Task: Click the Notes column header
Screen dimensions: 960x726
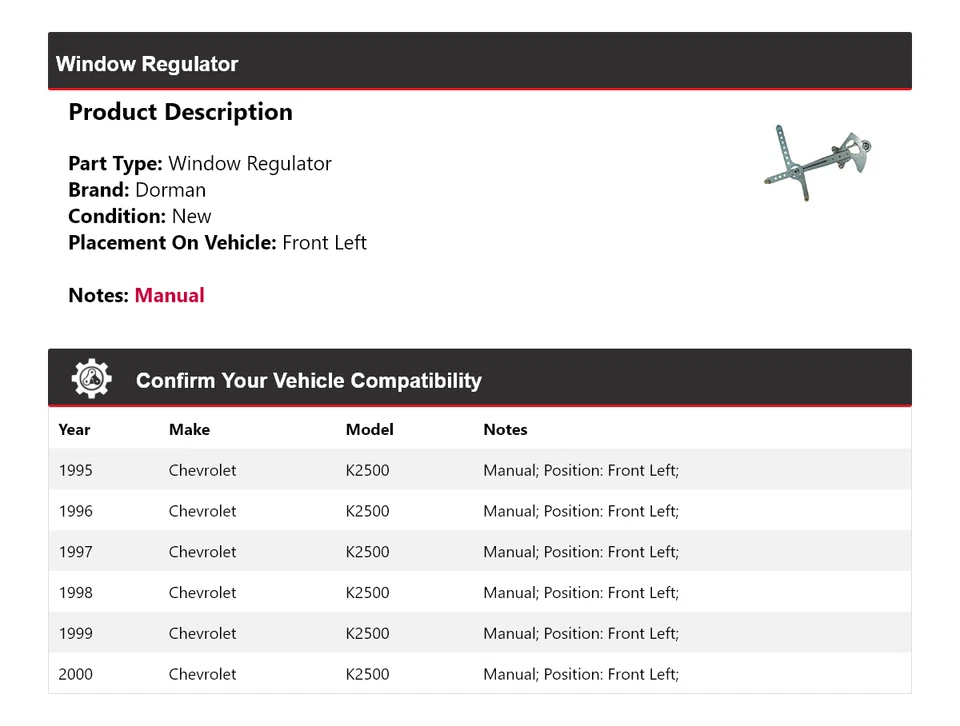Action: point(505,429)
